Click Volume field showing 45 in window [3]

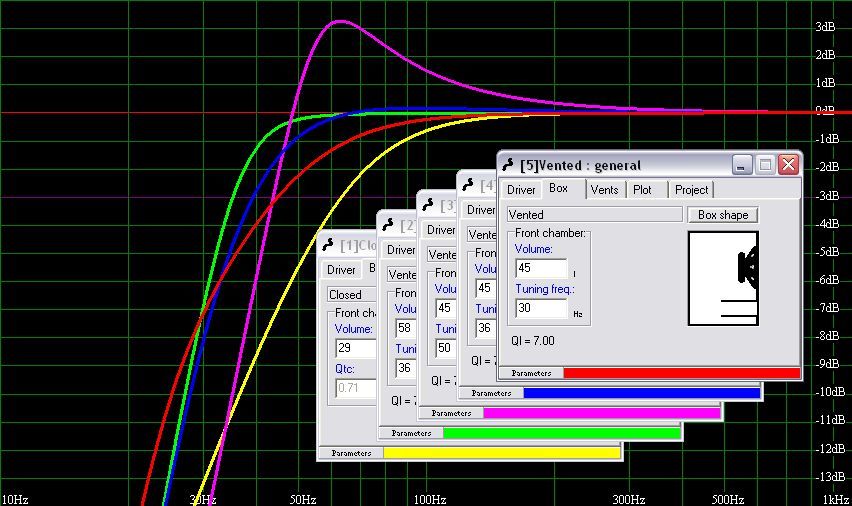tap(446, 308)
